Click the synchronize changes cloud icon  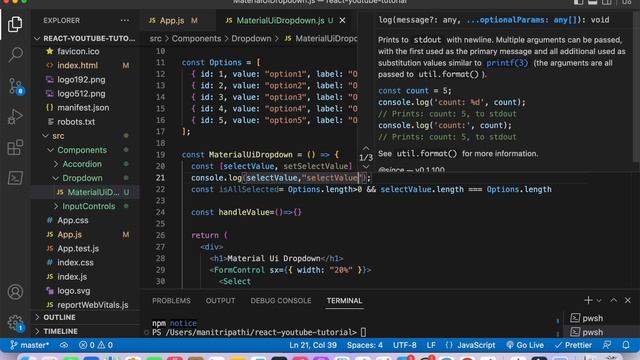click(64, 345)
